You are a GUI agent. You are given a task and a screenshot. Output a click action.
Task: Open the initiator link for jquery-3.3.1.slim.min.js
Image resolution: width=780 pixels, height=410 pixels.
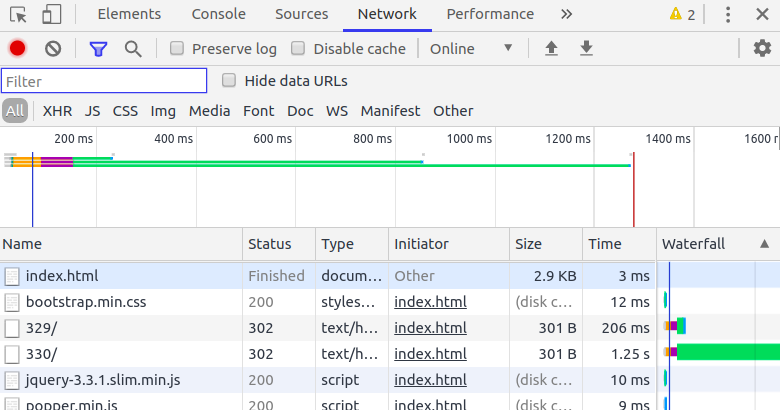430,380
